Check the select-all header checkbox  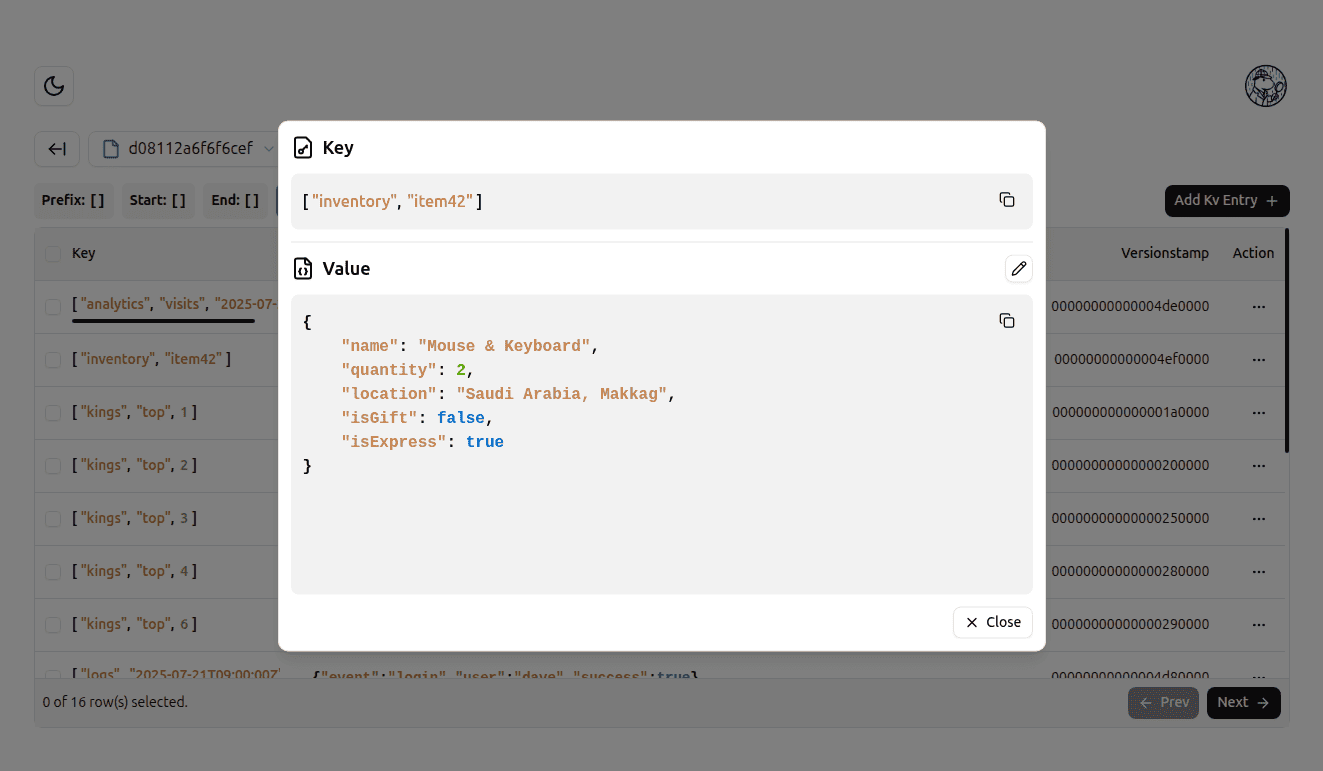(52, 254)
